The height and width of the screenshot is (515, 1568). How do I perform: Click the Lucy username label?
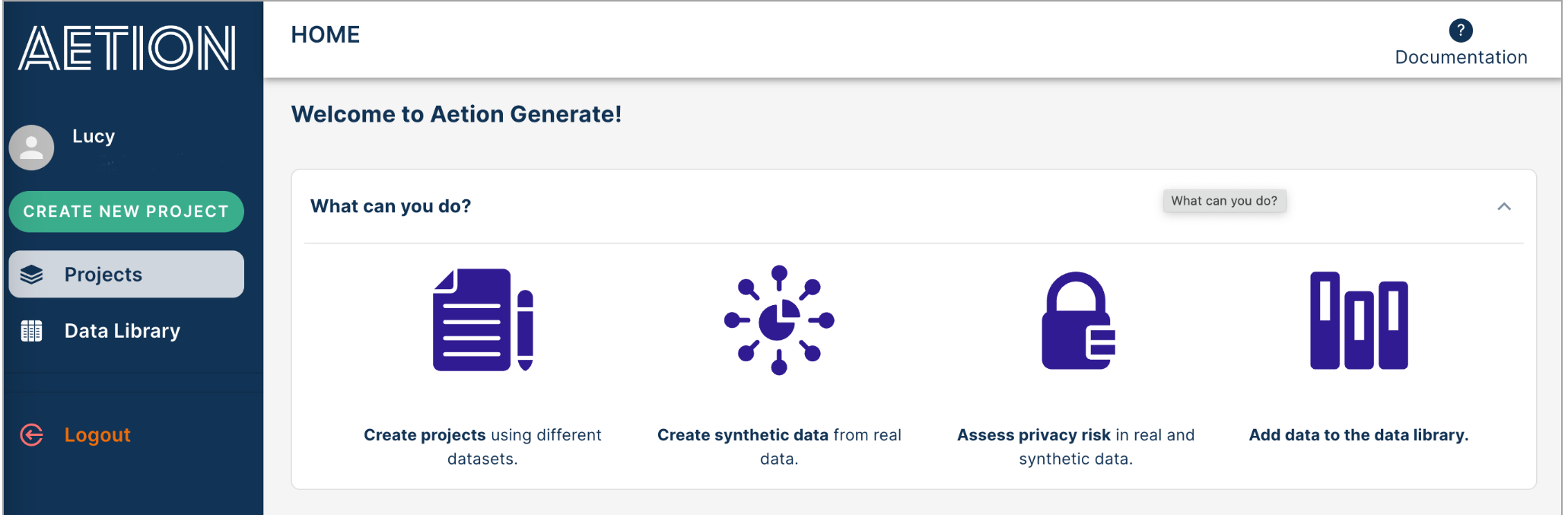[x=94, y=136]
